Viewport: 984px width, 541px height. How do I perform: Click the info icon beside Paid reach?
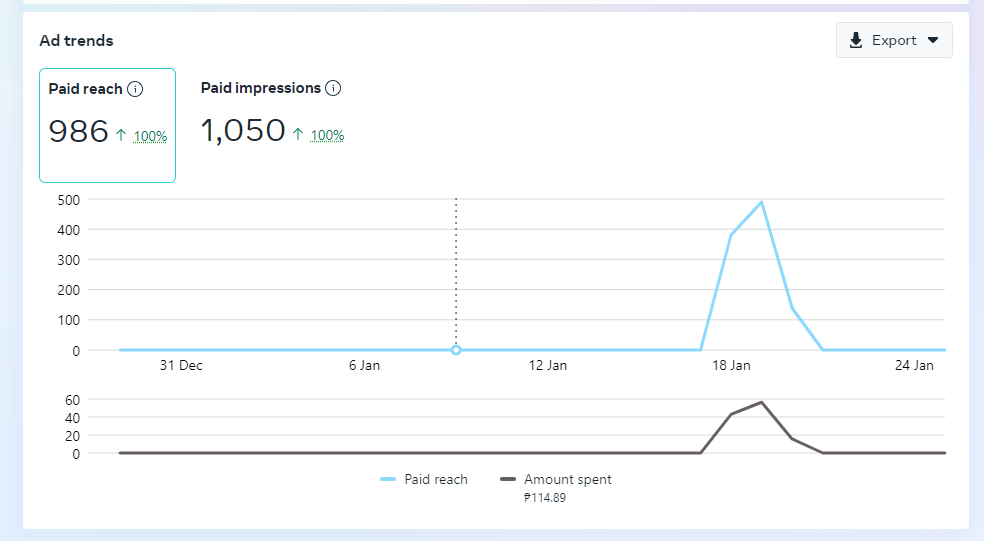[135, 89]
